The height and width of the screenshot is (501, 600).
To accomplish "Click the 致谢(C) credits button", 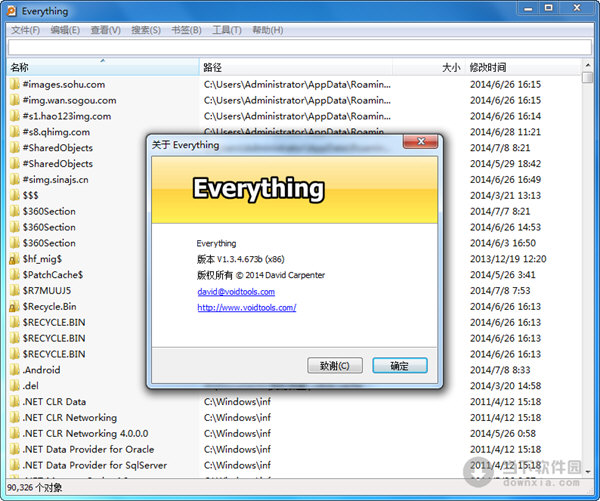I will (x=335, y=366).
